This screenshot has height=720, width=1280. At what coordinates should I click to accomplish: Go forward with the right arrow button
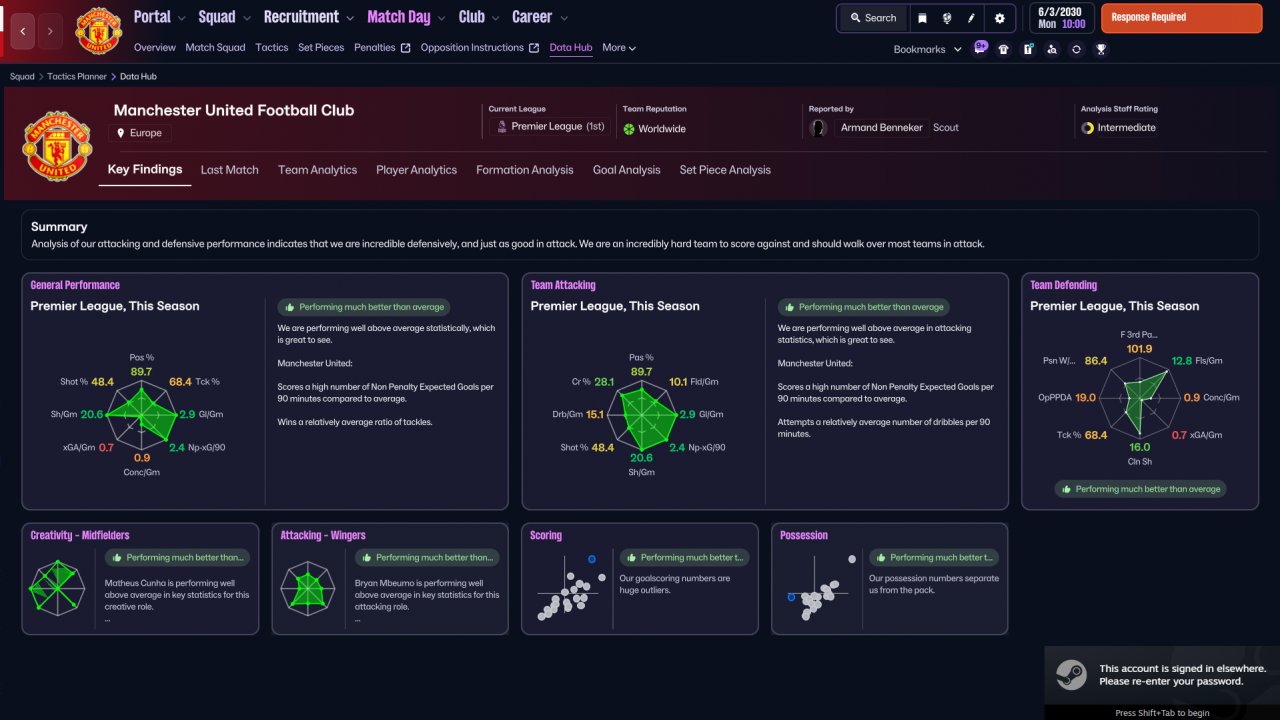click(50, 31)
